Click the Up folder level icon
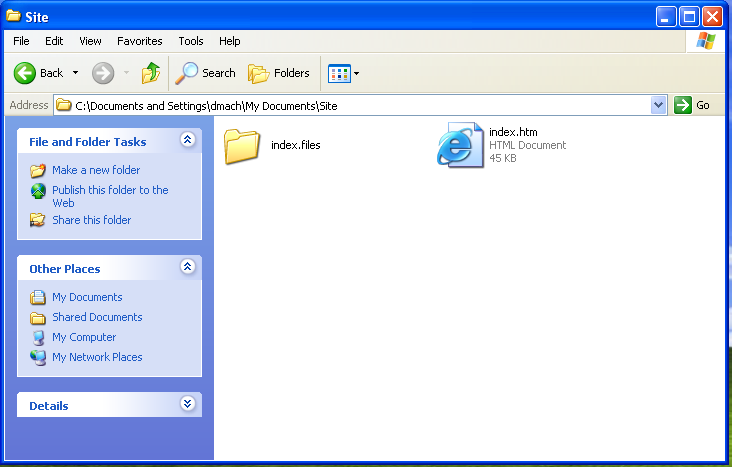The width and height of the screenshot is (732, 467). click(151, 73)
